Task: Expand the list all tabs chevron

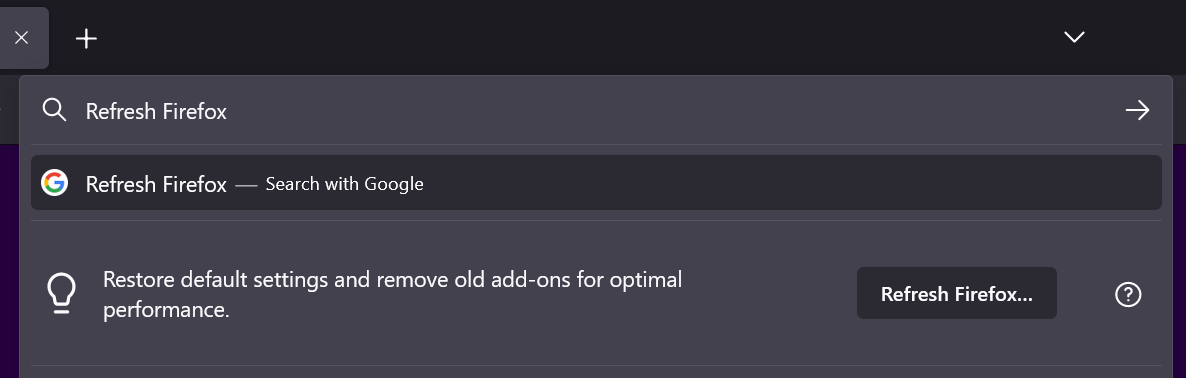Action: [x=1074, y=37]
